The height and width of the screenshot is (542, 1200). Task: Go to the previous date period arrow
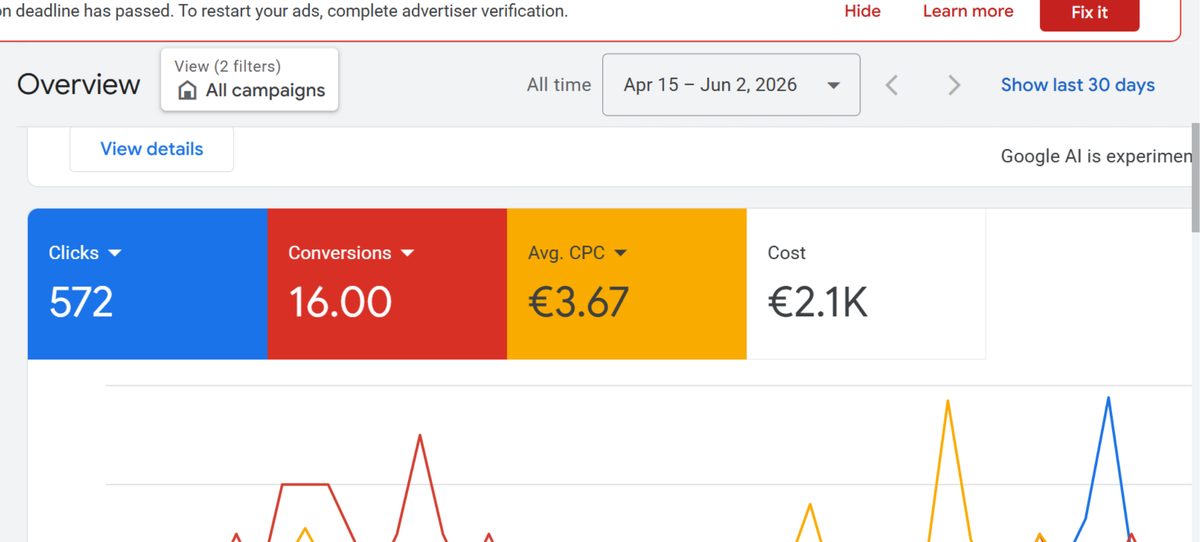click(892, 85)
